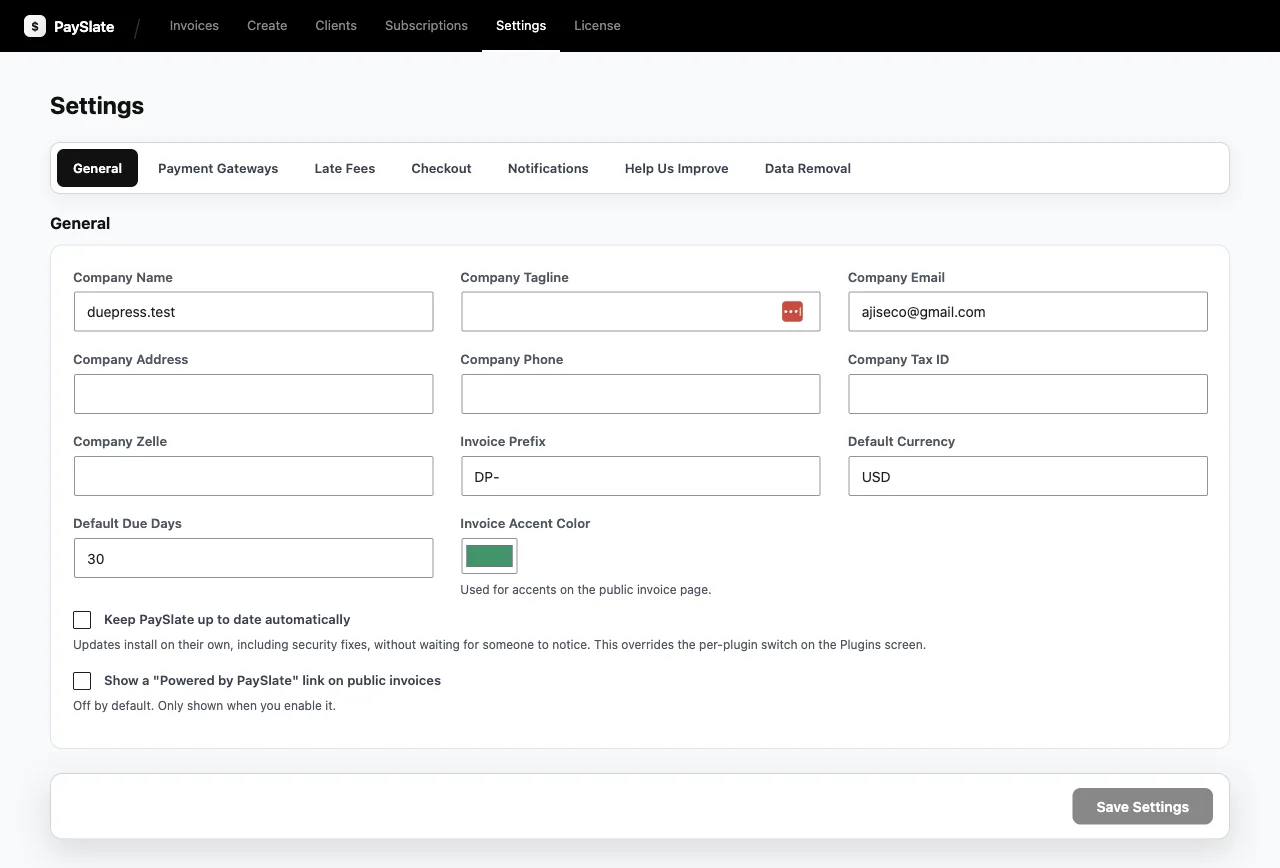Image resolution: width=1280 pixels, height=868 pixels.
Task: Click the Company Address input
Action: (x=253, y=394)
